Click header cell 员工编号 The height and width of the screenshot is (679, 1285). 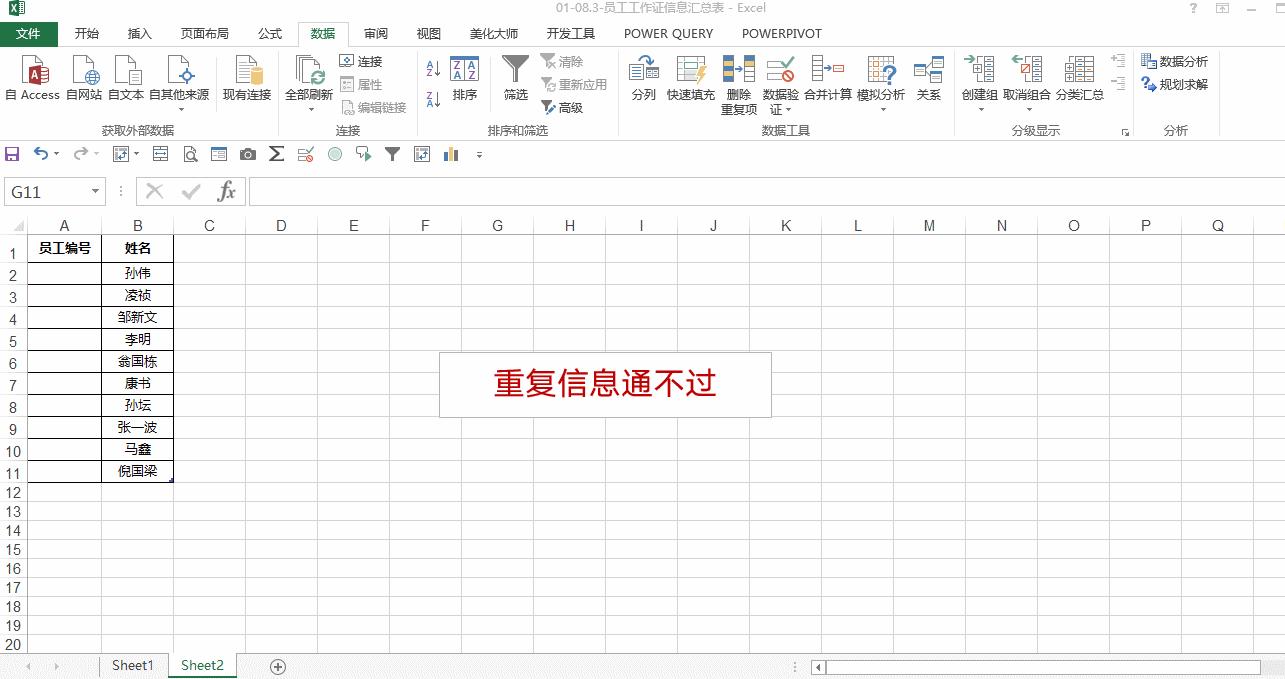[65, 249]
